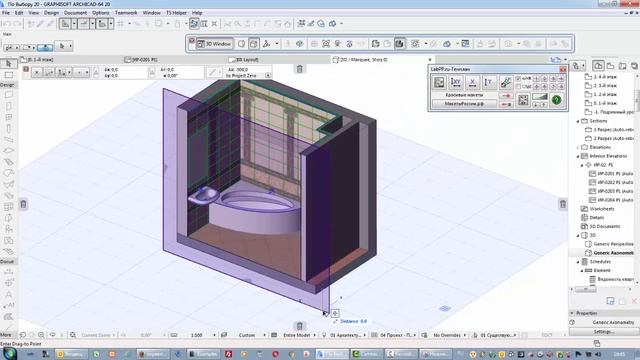
Task: Open the View menu
Action: tap(33, 13)
